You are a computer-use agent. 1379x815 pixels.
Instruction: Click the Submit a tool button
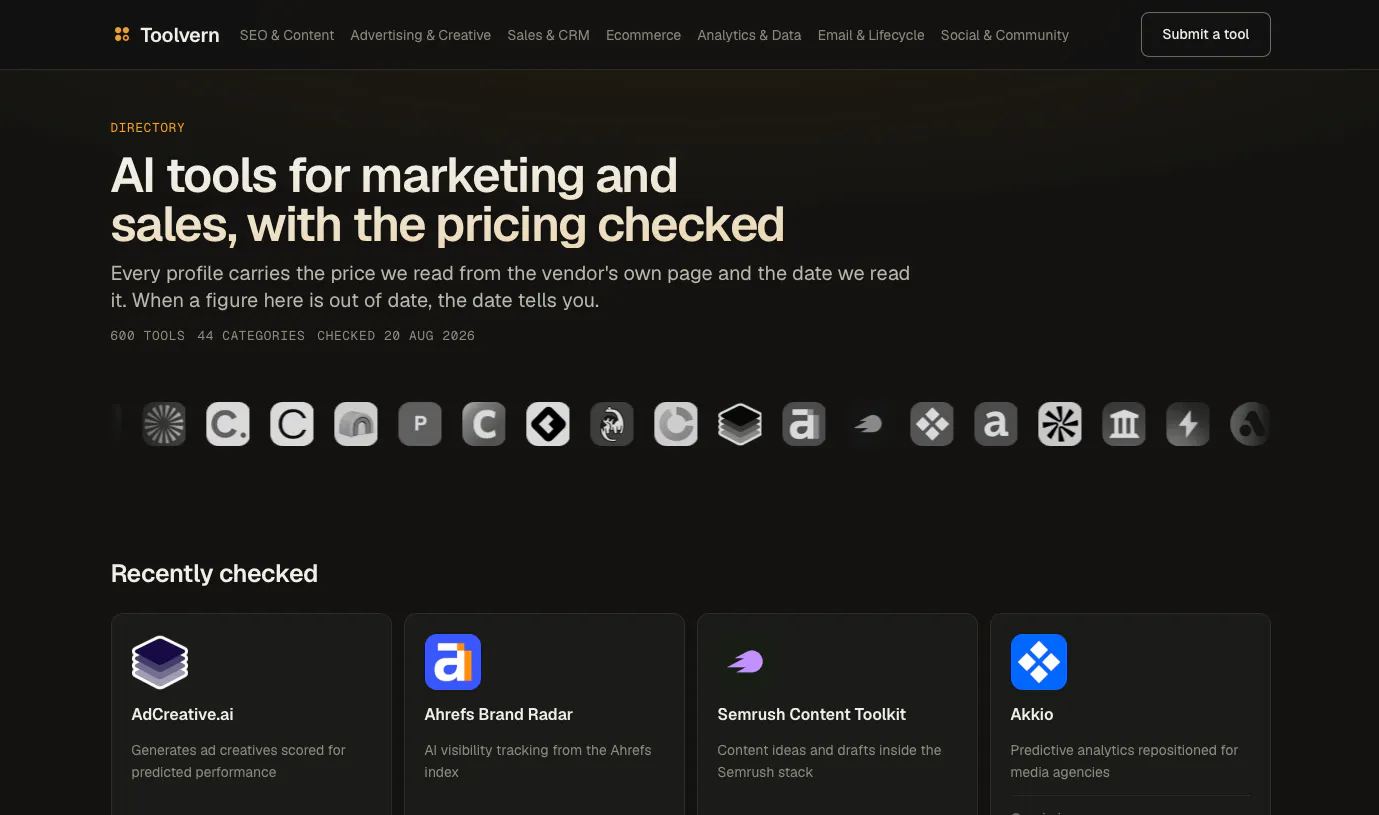pyautogui.click(x=1206, y=34)
